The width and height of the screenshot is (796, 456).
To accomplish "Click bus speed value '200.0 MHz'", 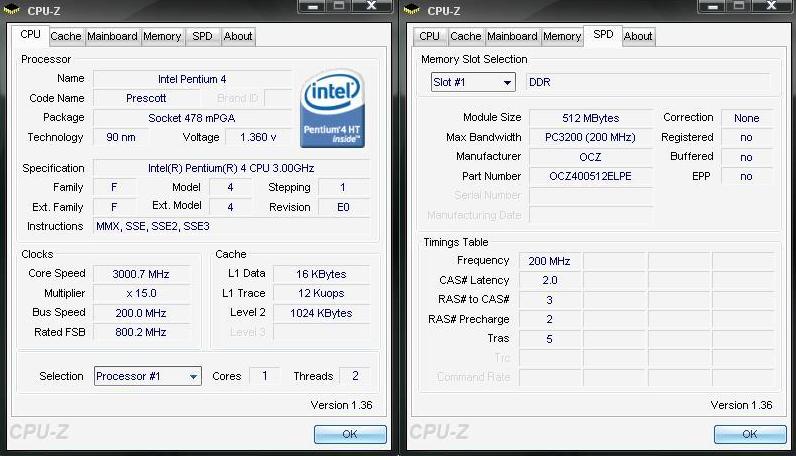I will (x=141, y=313).
